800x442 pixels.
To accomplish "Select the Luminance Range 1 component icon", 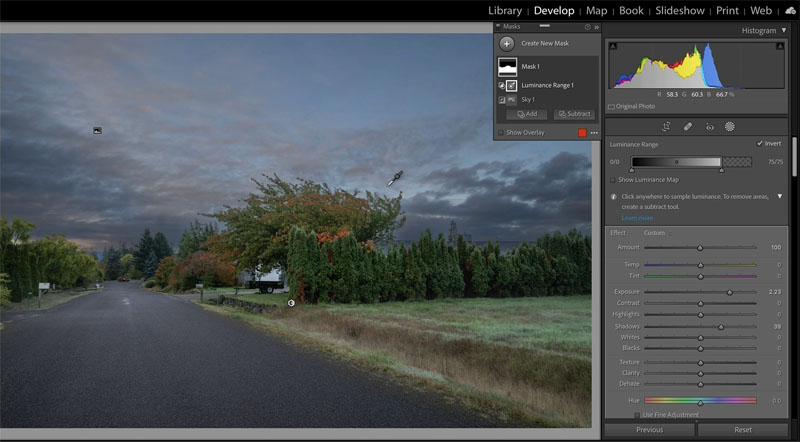I will pyautogui.click(x=511, y=86).
